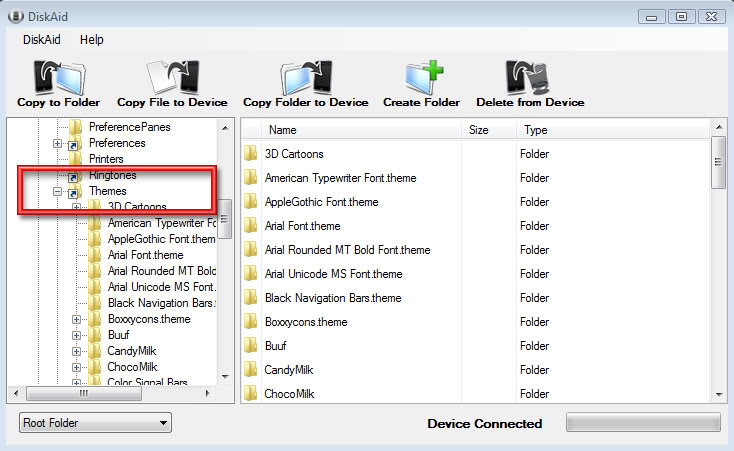Select Arial Rounded MT Bold in tree
The width and height of the screenshot is (734, 451).
pyautogui.click(x=162, y=271)
